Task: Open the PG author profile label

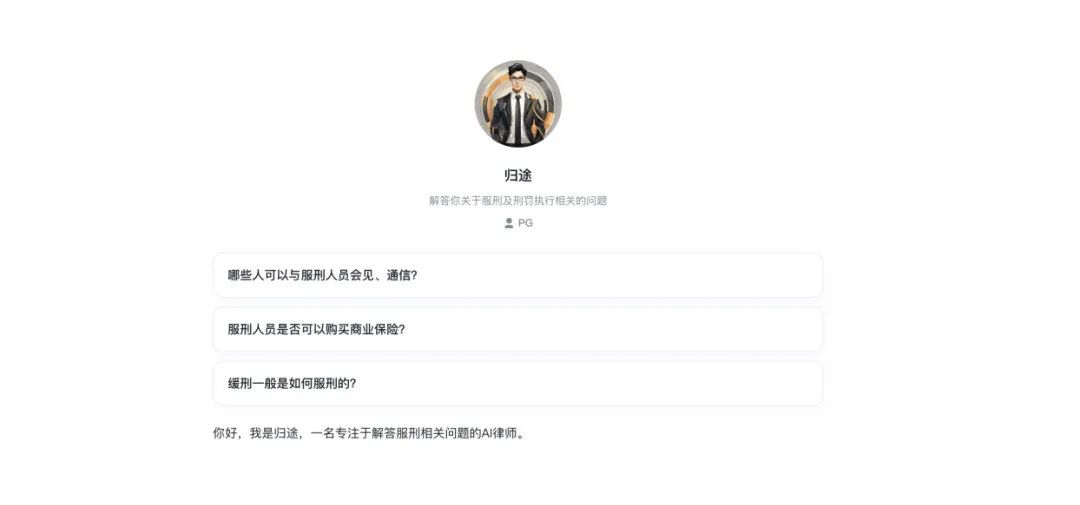Action: (526, 223)
